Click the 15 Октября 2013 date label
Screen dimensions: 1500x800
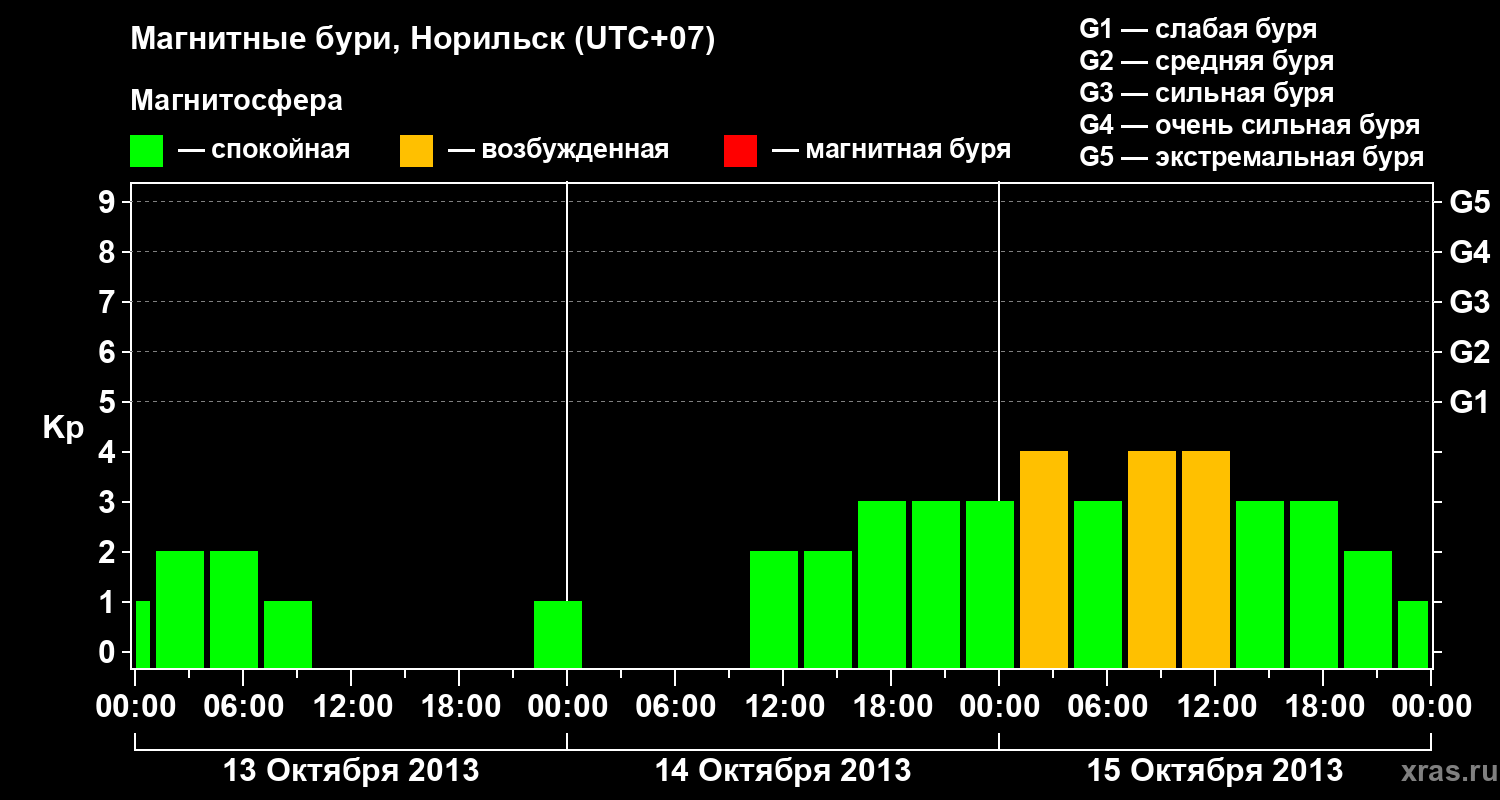[x=1214, y=770]
